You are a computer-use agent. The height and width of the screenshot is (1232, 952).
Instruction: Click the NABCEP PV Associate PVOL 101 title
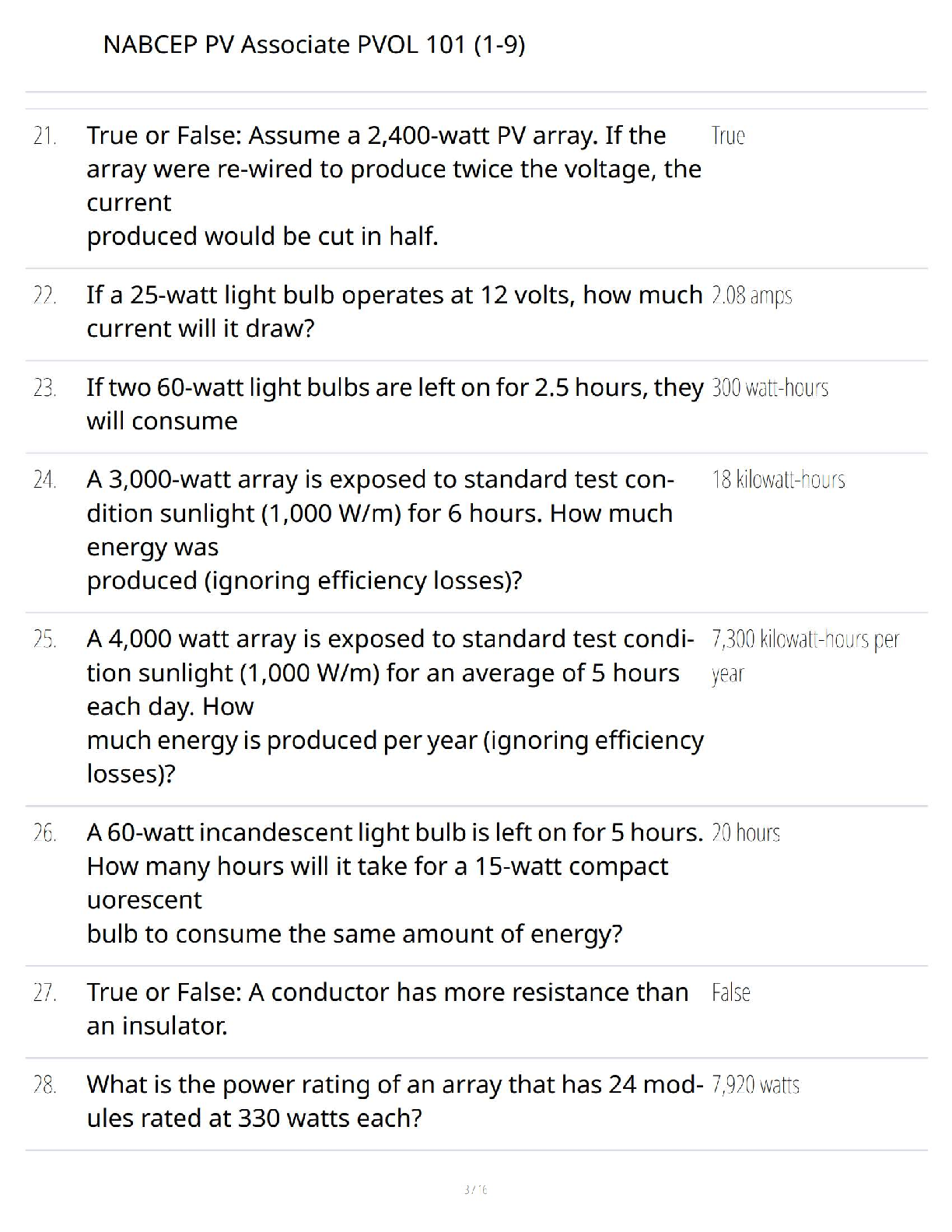tap(314, 45)
